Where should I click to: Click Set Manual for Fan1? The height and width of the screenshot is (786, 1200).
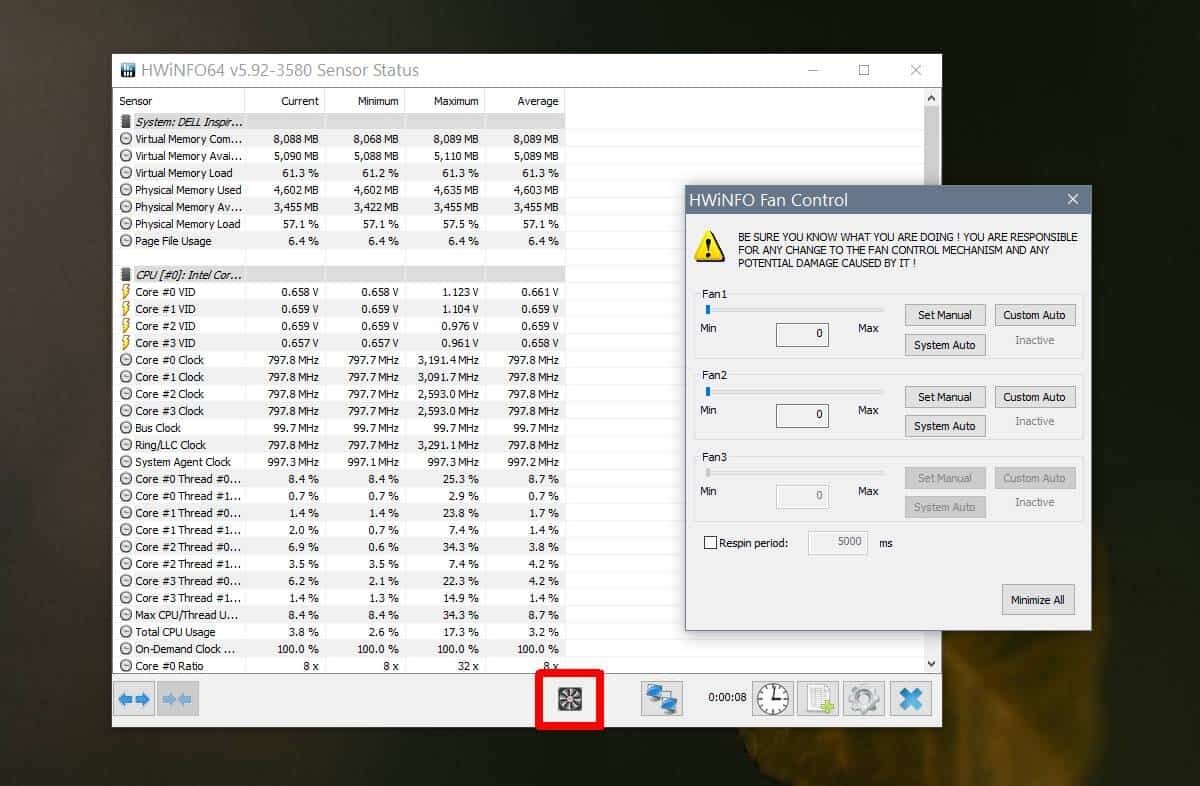coord(944,314)
